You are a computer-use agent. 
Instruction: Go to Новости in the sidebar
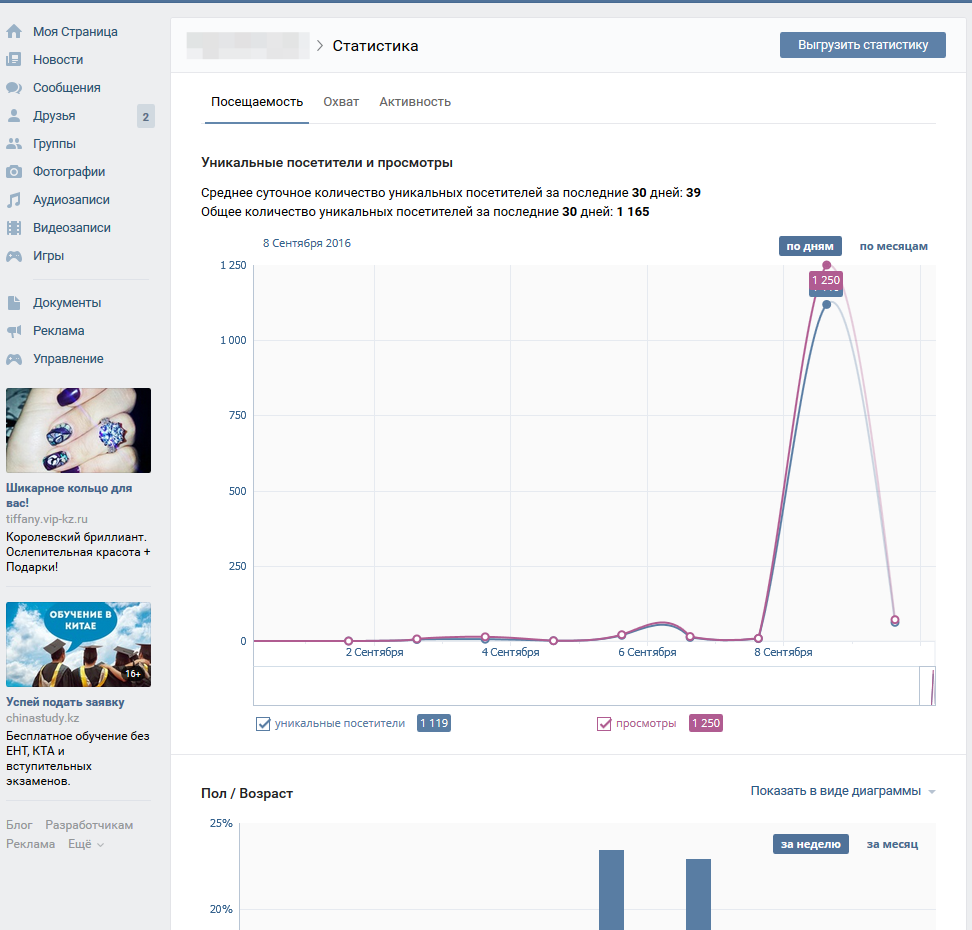click(58, 60)
